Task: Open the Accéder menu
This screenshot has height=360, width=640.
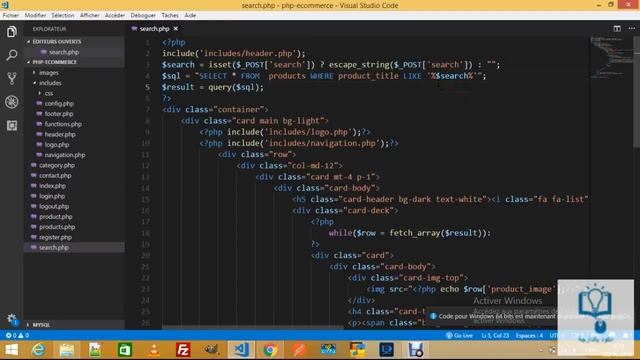Action: pyautogui.click(x=115, y=15)
